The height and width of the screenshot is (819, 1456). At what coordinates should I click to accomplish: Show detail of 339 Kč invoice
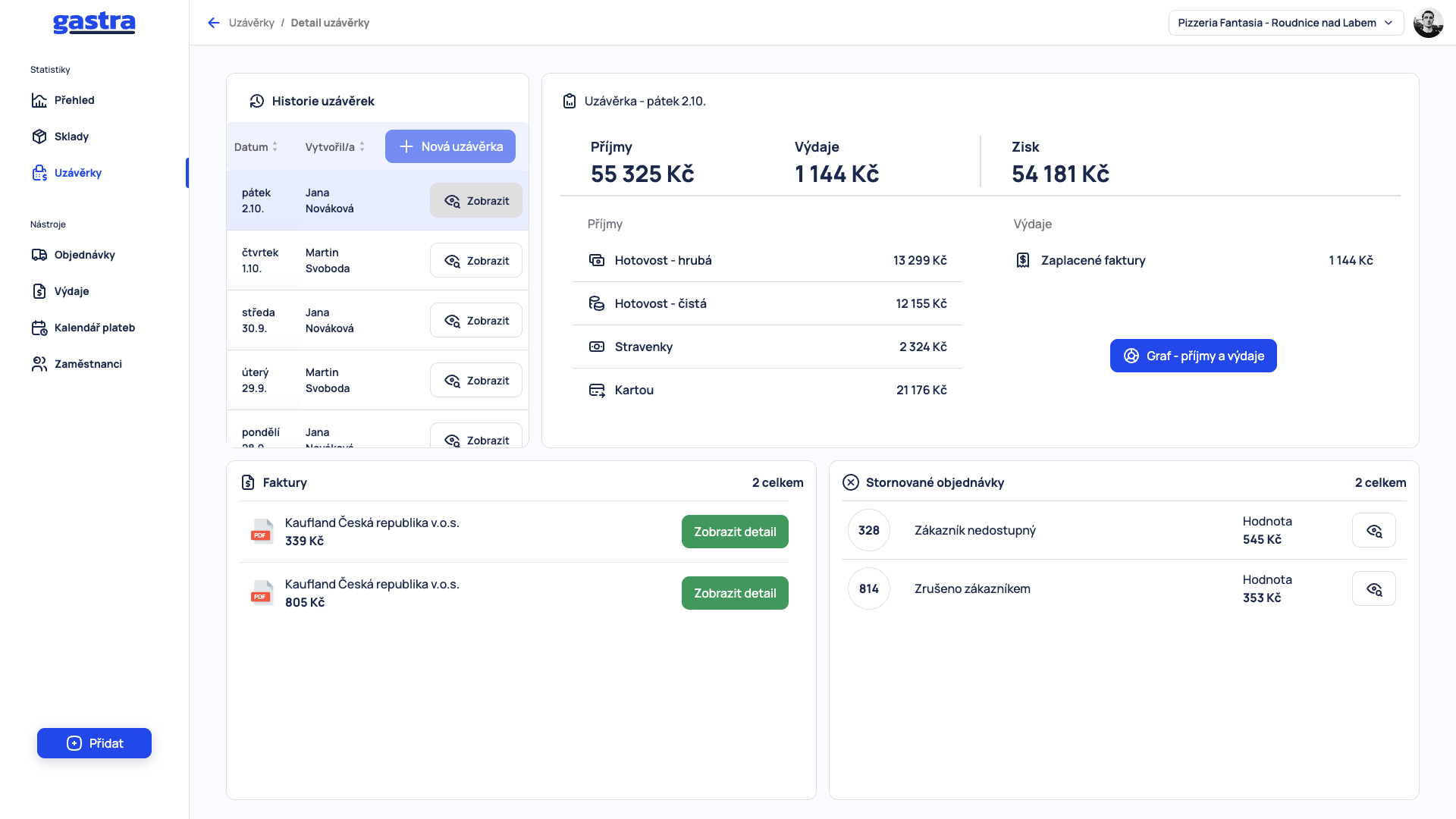(x=735, y=532)
